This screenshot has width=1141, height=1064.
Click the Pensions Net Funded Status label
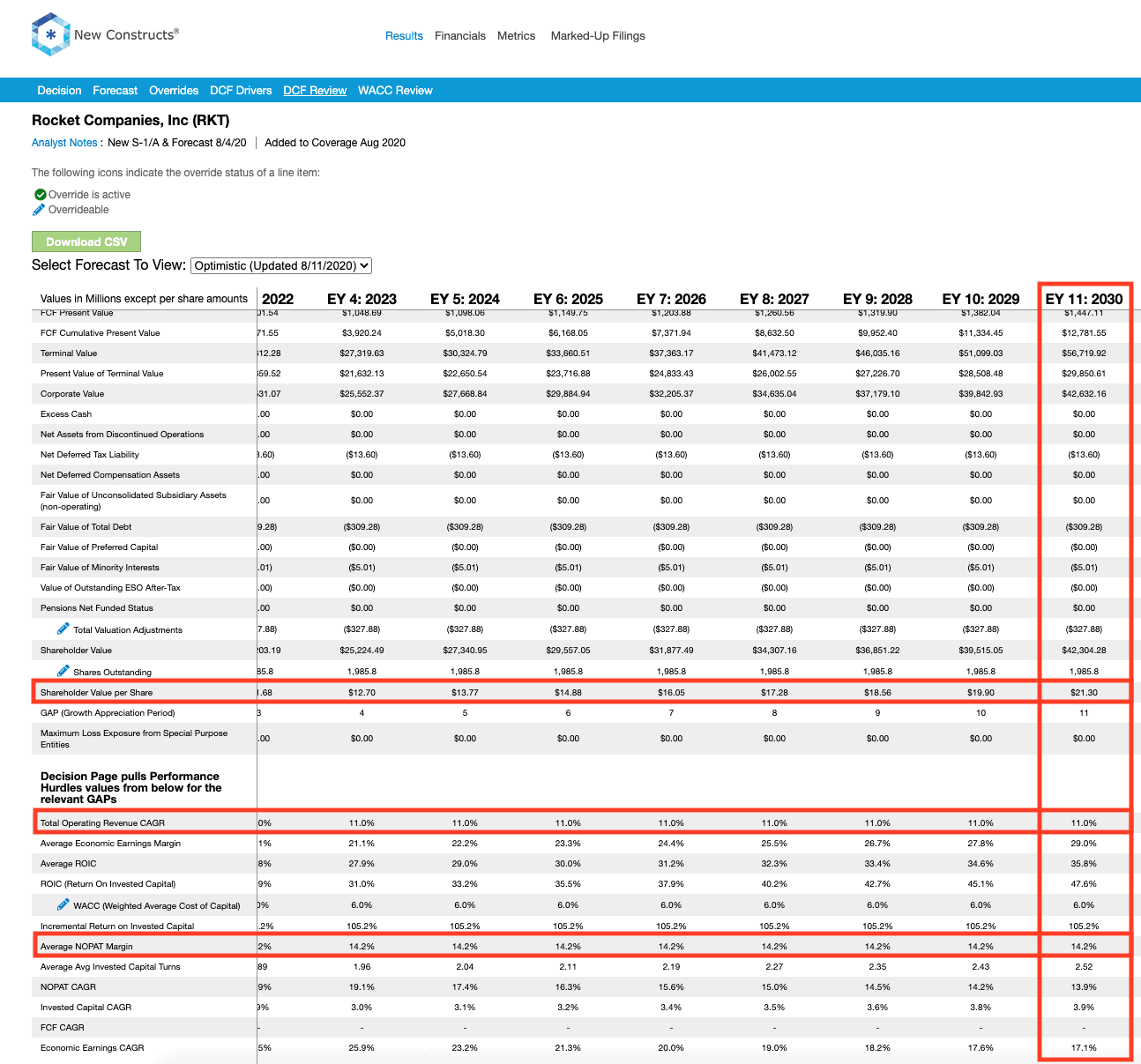click(97, 608)
